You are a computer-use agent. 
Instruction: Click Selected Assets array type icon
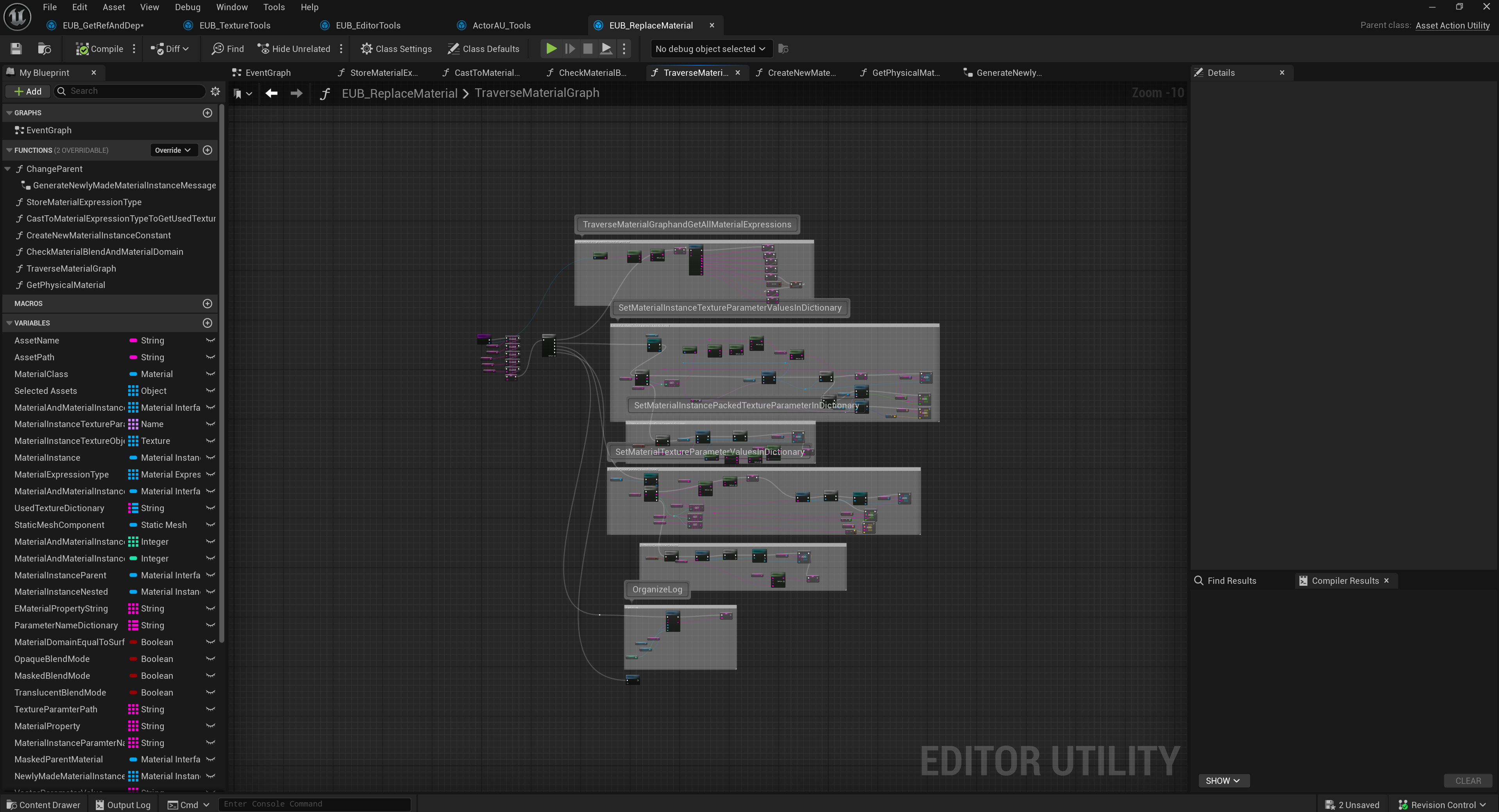(133, 391)
